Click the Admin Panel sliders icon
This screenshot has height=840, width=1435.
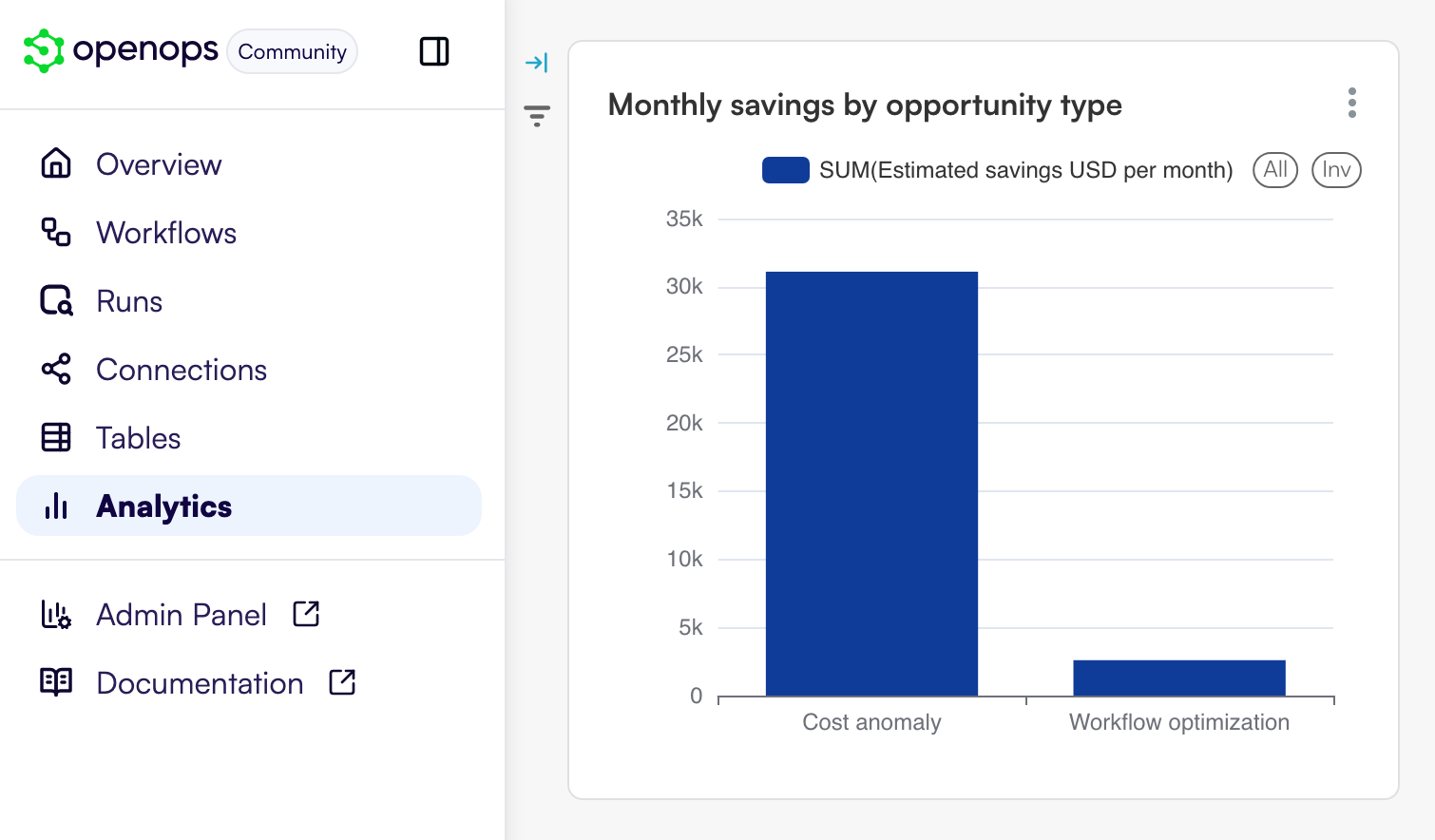tap(56, 615)
